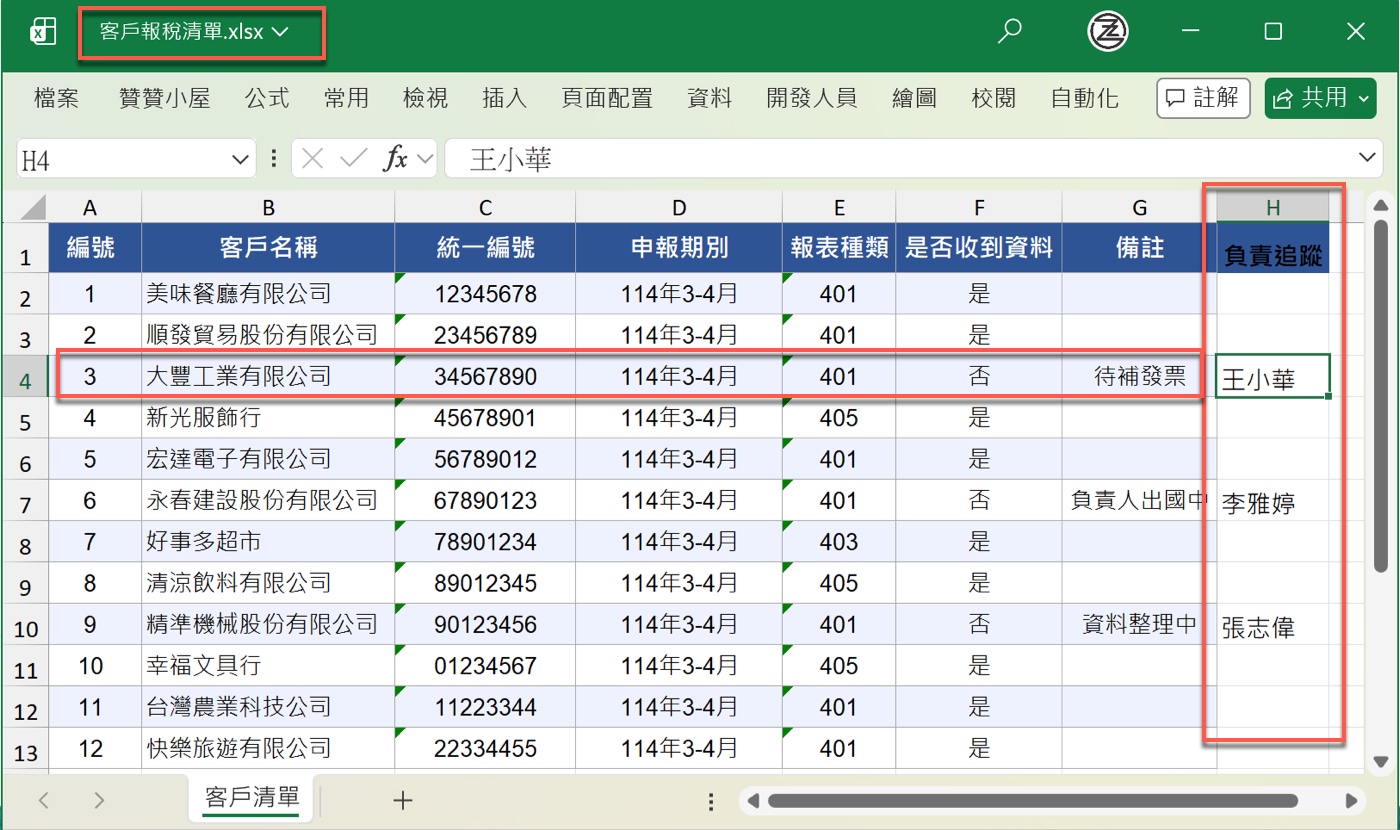Select row 4 header
Viewport: 1400px width, 830px height.
click(x=24, y=377)
